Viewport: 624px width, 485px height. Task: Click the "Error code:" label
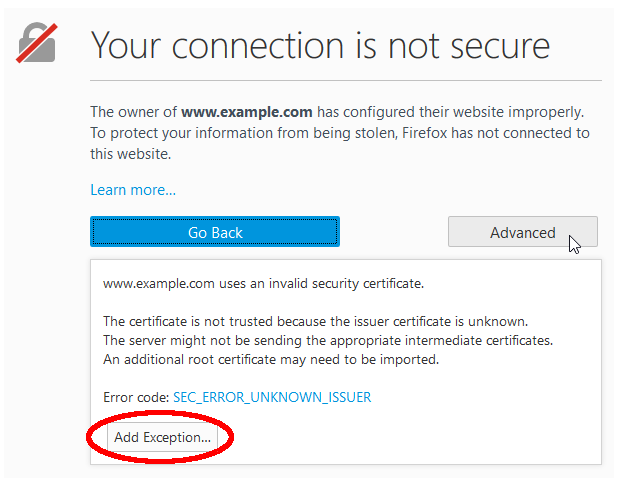tap(136, 397)
